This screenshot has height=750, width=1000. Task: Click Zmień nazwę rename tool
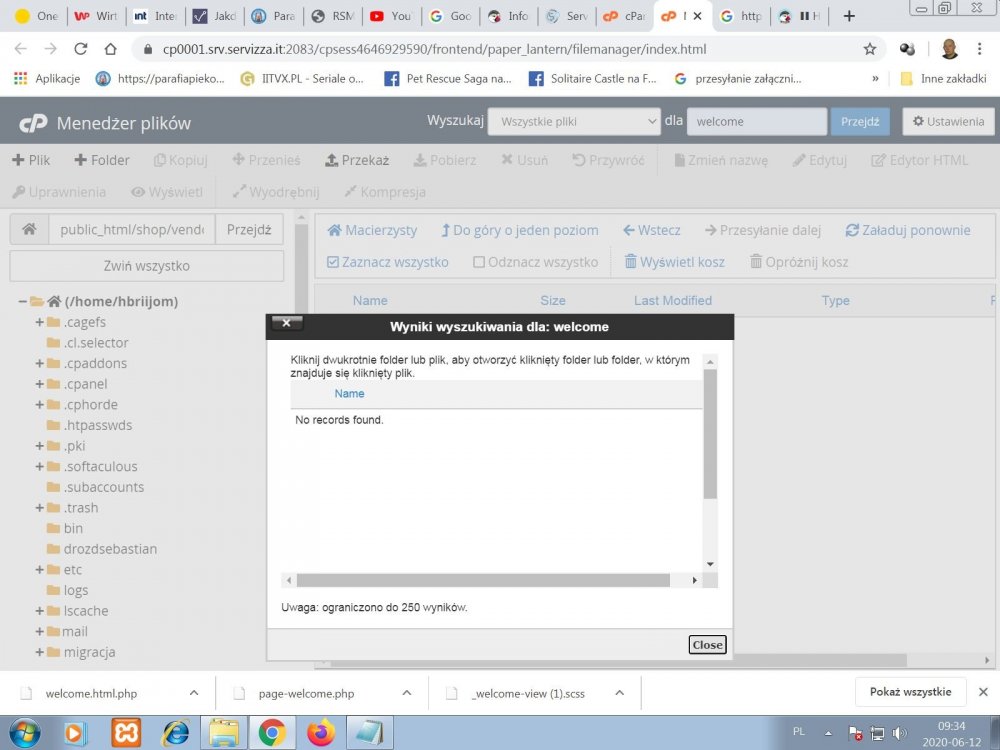tap(721, 160)
